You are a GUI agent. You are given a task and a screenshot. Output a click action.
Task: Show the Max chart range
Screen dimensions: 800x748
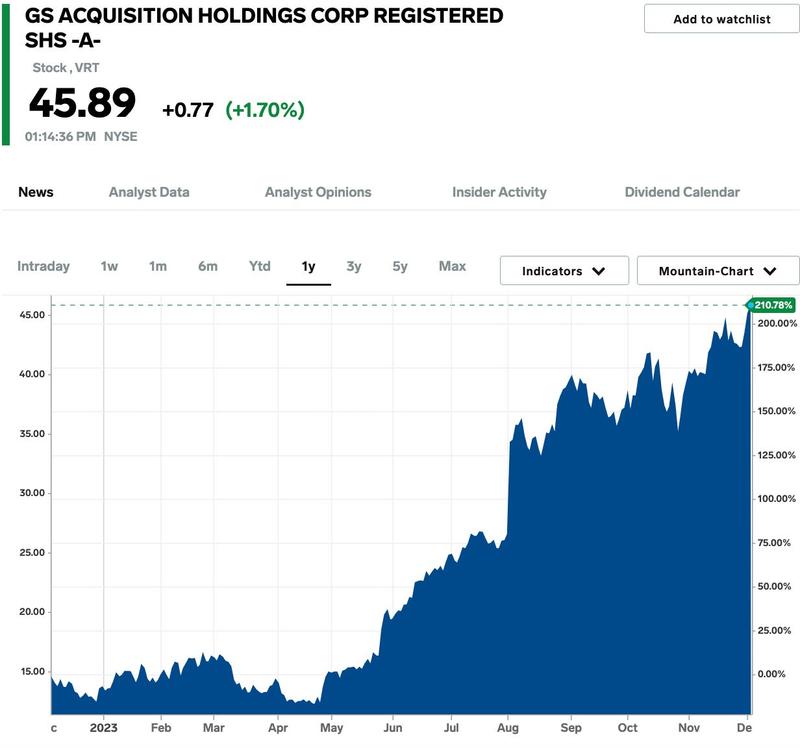(452, 266)
